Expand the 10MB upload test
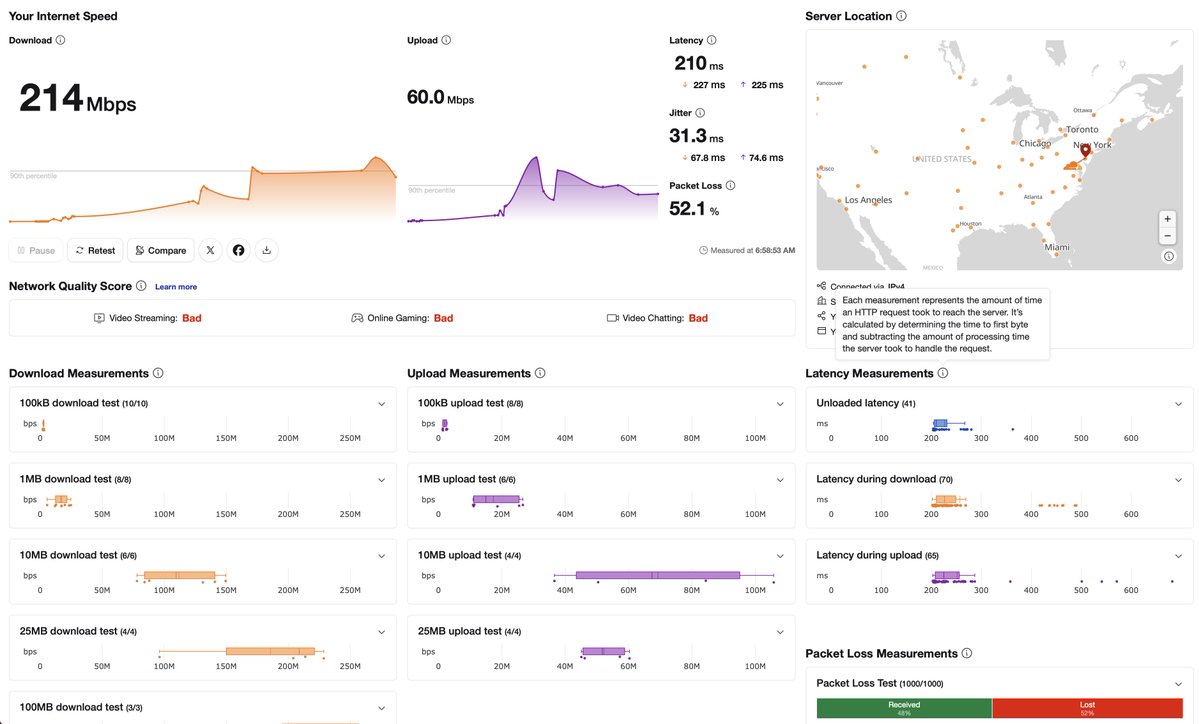The width and height of the screenshot is (1199, 724). click(780, 556)
